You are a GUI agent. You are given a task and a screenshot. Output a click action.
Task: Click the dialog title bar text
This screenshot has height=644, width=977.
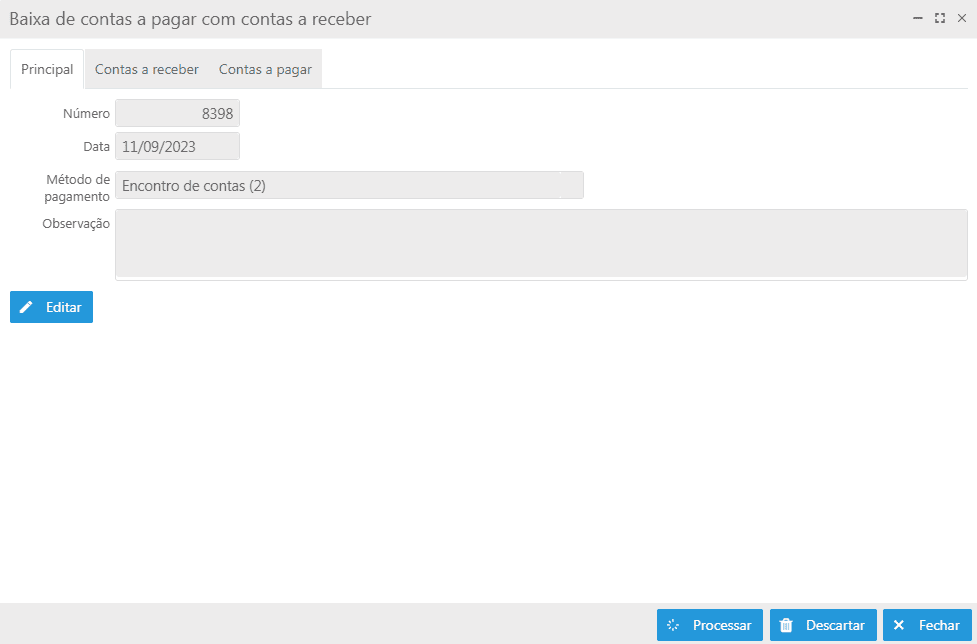(190, 19)
